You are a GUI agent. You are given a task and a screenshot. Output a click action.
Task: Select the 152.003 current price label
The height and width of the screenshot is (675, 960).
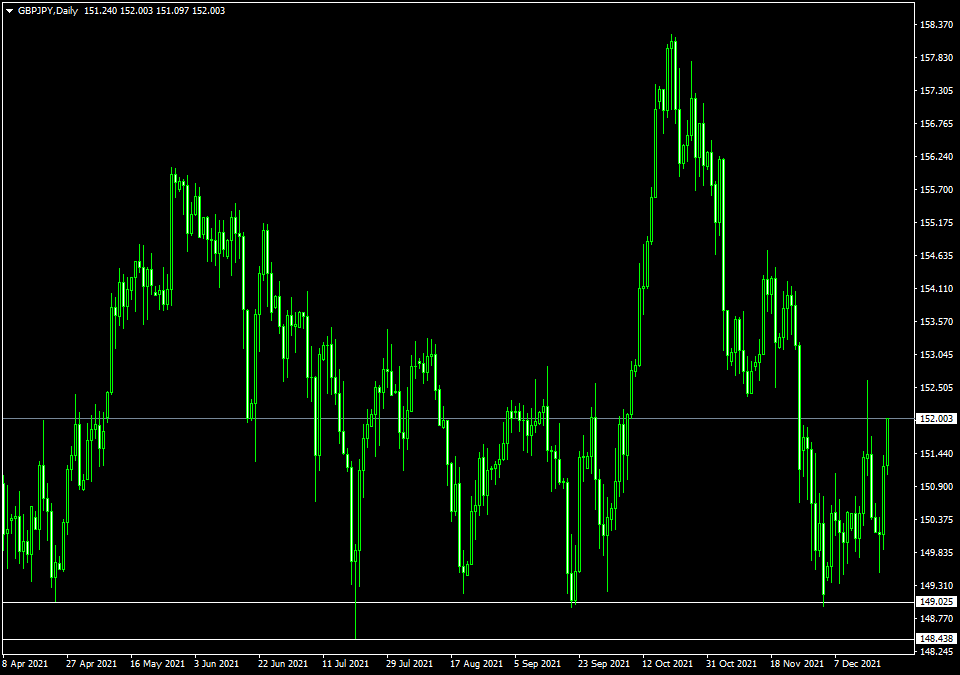[x=936, y=418]
